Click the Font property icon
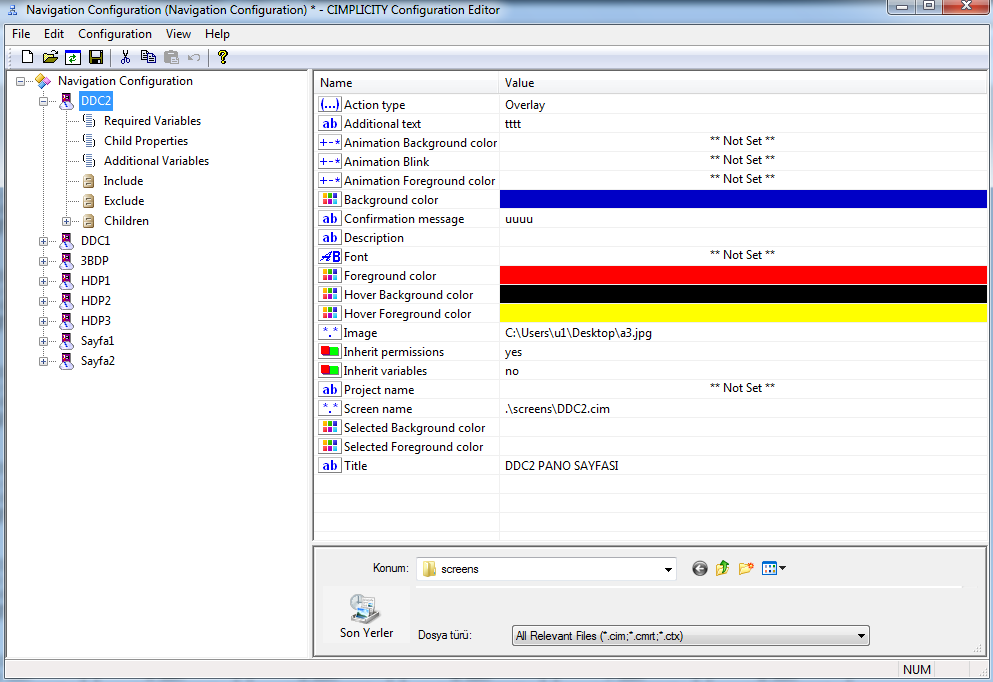The width and height of the screenshot is (993, 682). tap(330, 256)
